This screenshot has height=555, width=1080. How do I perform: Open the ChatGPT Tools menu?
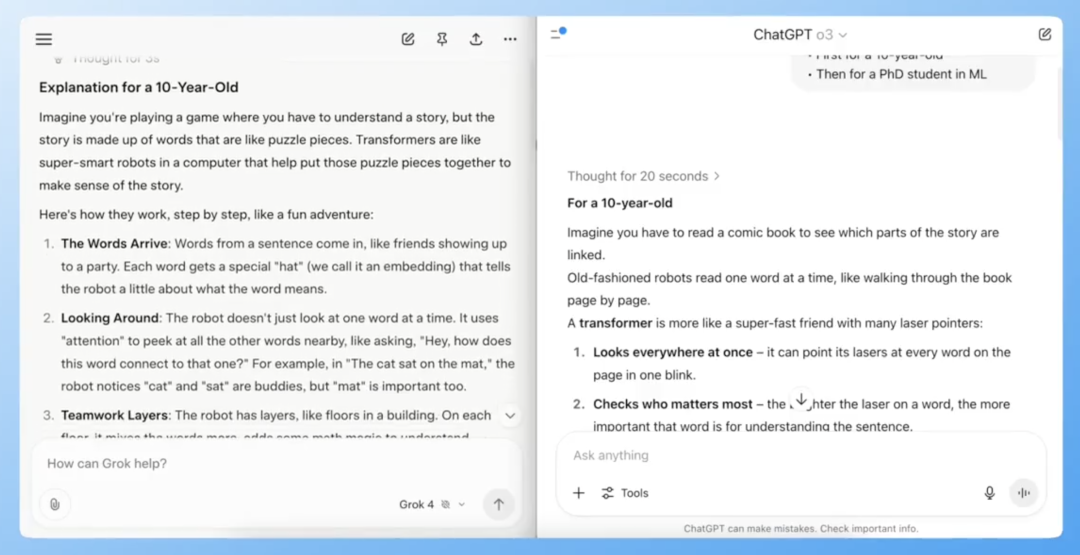625,493
